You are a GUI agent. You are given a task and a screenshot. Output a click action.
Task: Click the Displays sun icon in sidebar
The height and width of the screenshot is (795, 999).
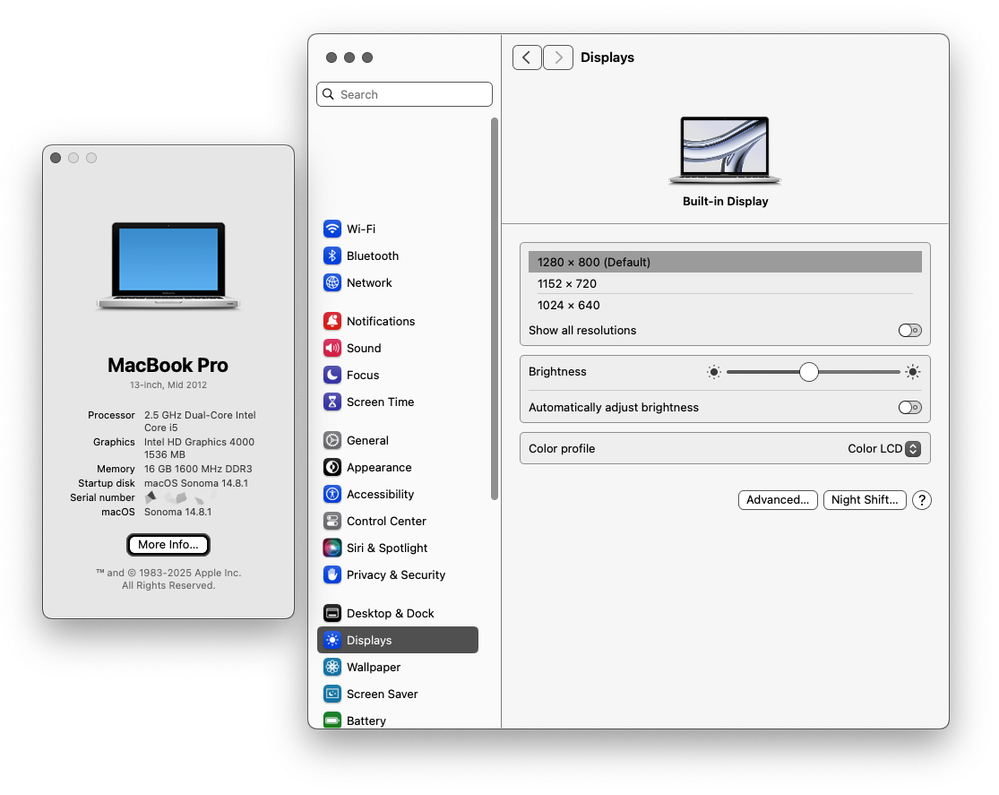coord(332,640)
